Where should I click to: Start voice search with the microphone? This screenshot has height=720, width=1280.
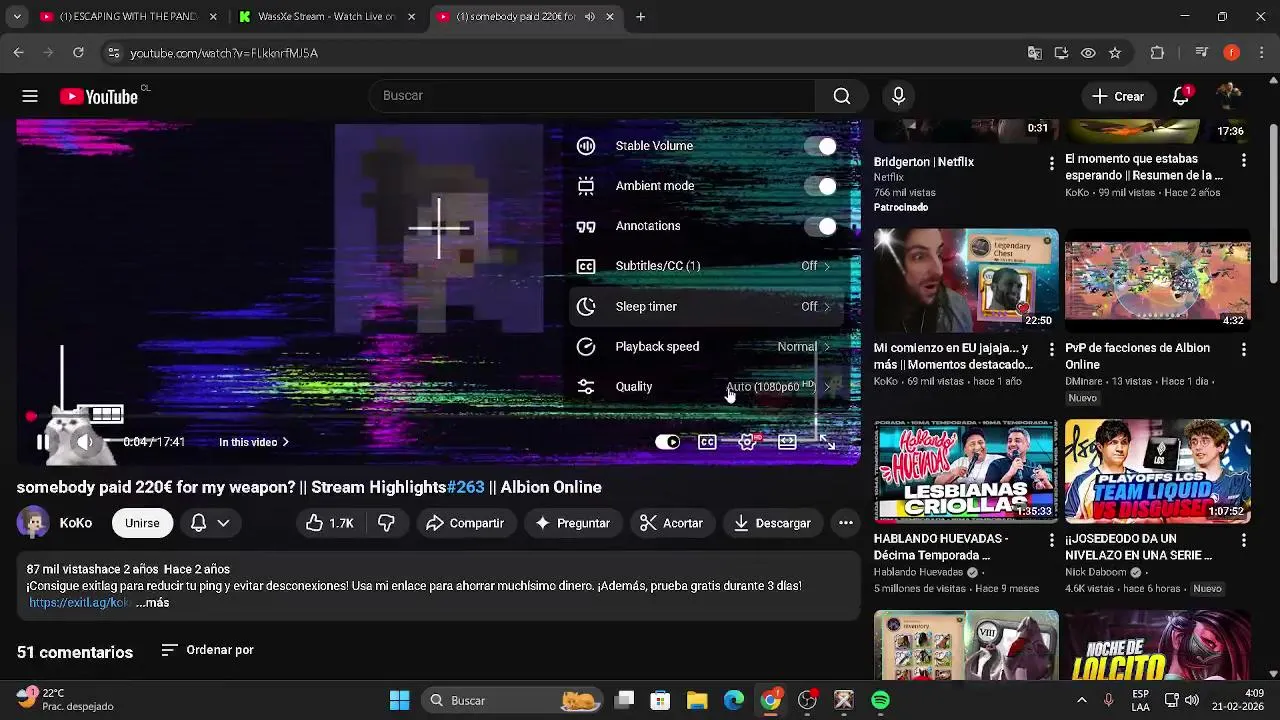898,96
